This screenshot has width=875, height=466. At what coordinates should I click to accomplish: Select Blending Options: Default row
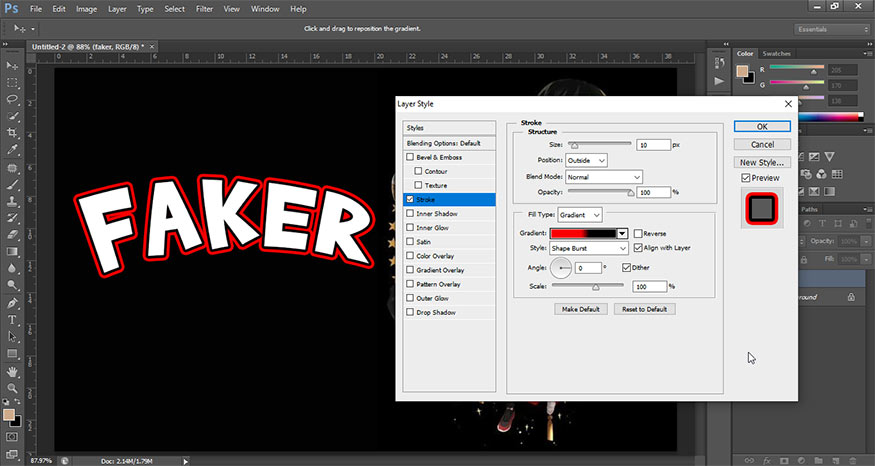(449, 143)
